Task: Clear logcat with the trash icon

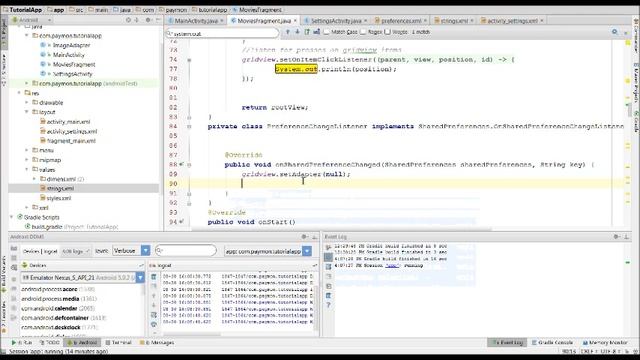Action: (153, 277)
